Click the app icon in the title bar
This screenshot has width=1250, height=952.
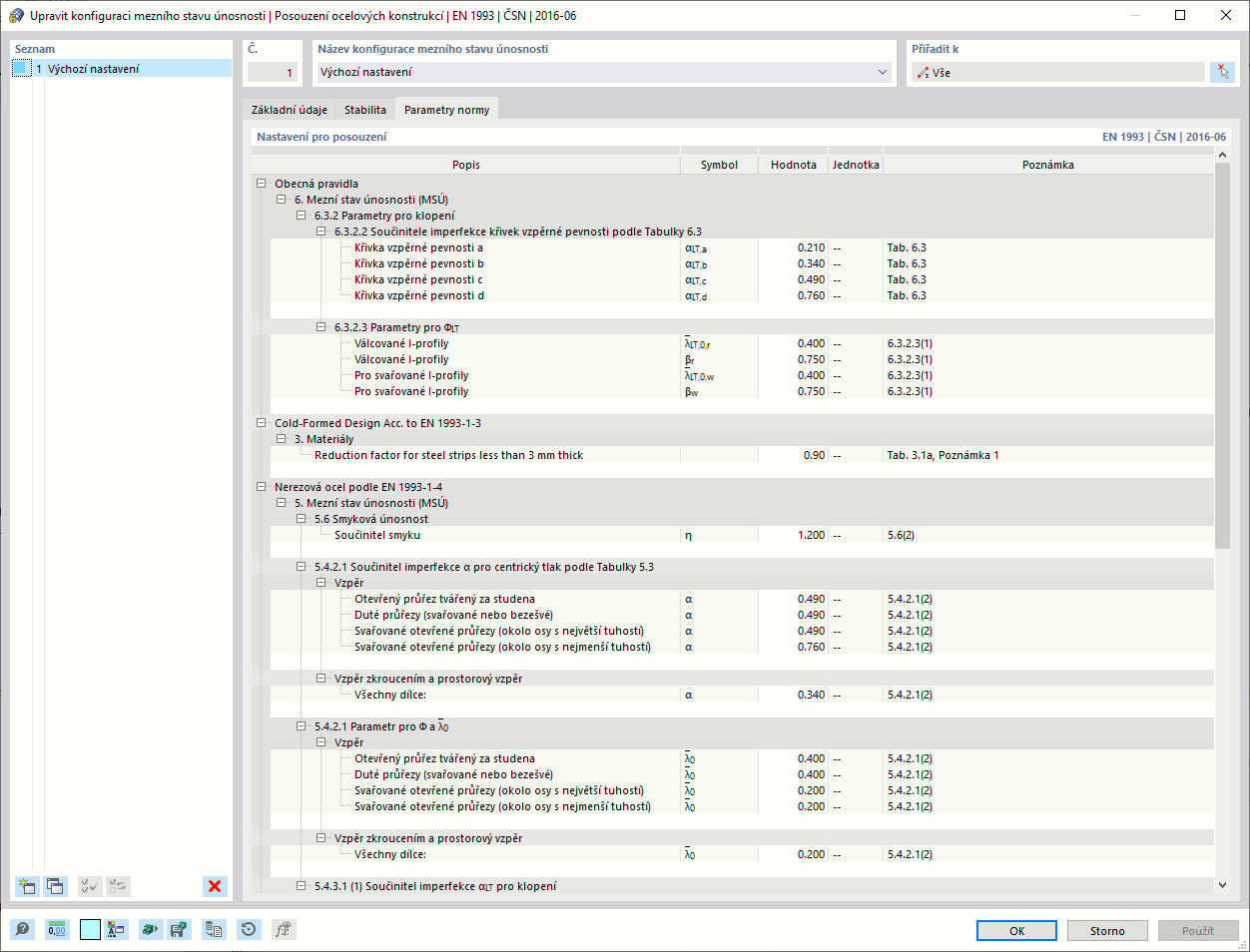click(x=16, y=16)
